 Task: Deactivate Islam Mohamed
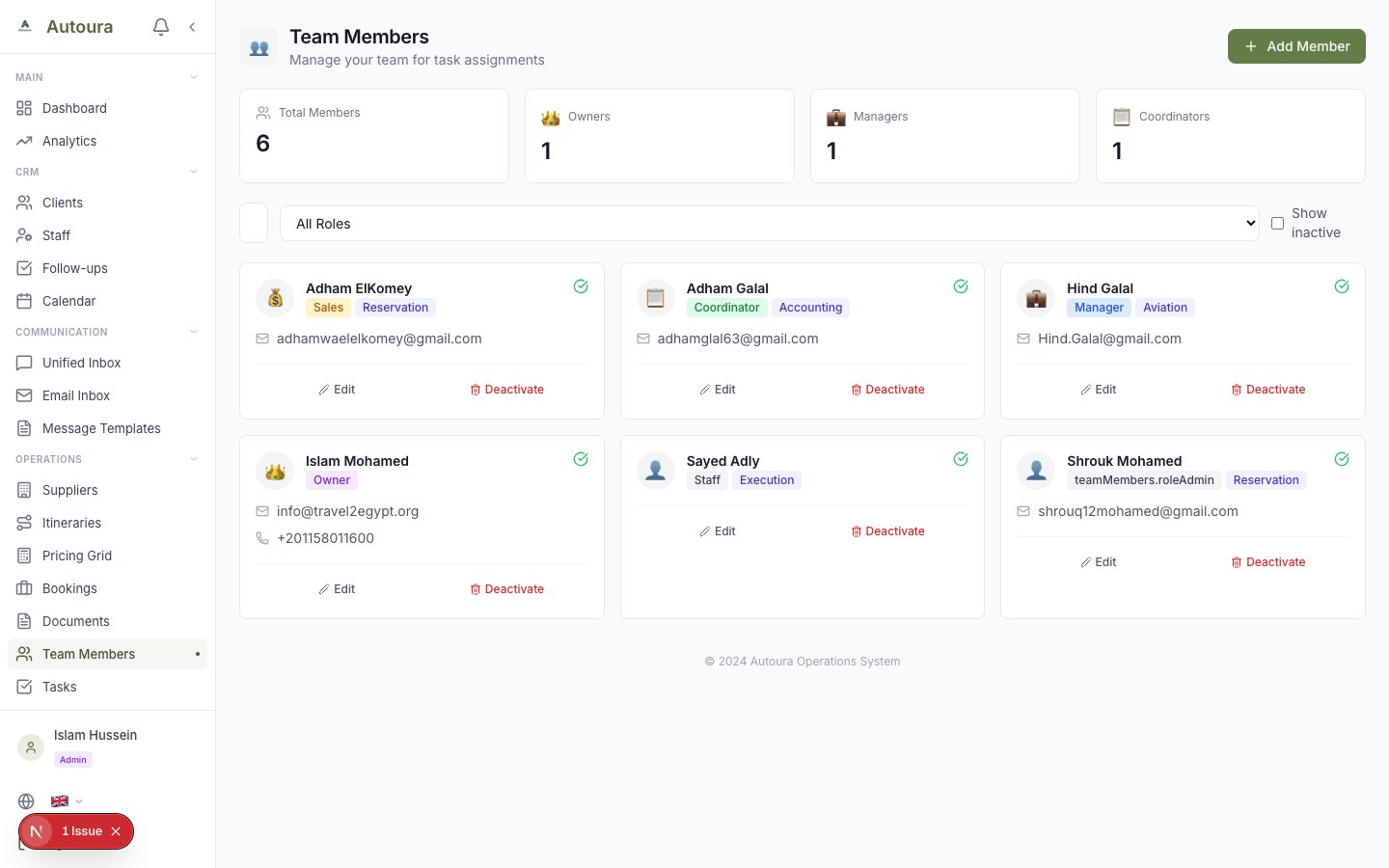[506, 589]
